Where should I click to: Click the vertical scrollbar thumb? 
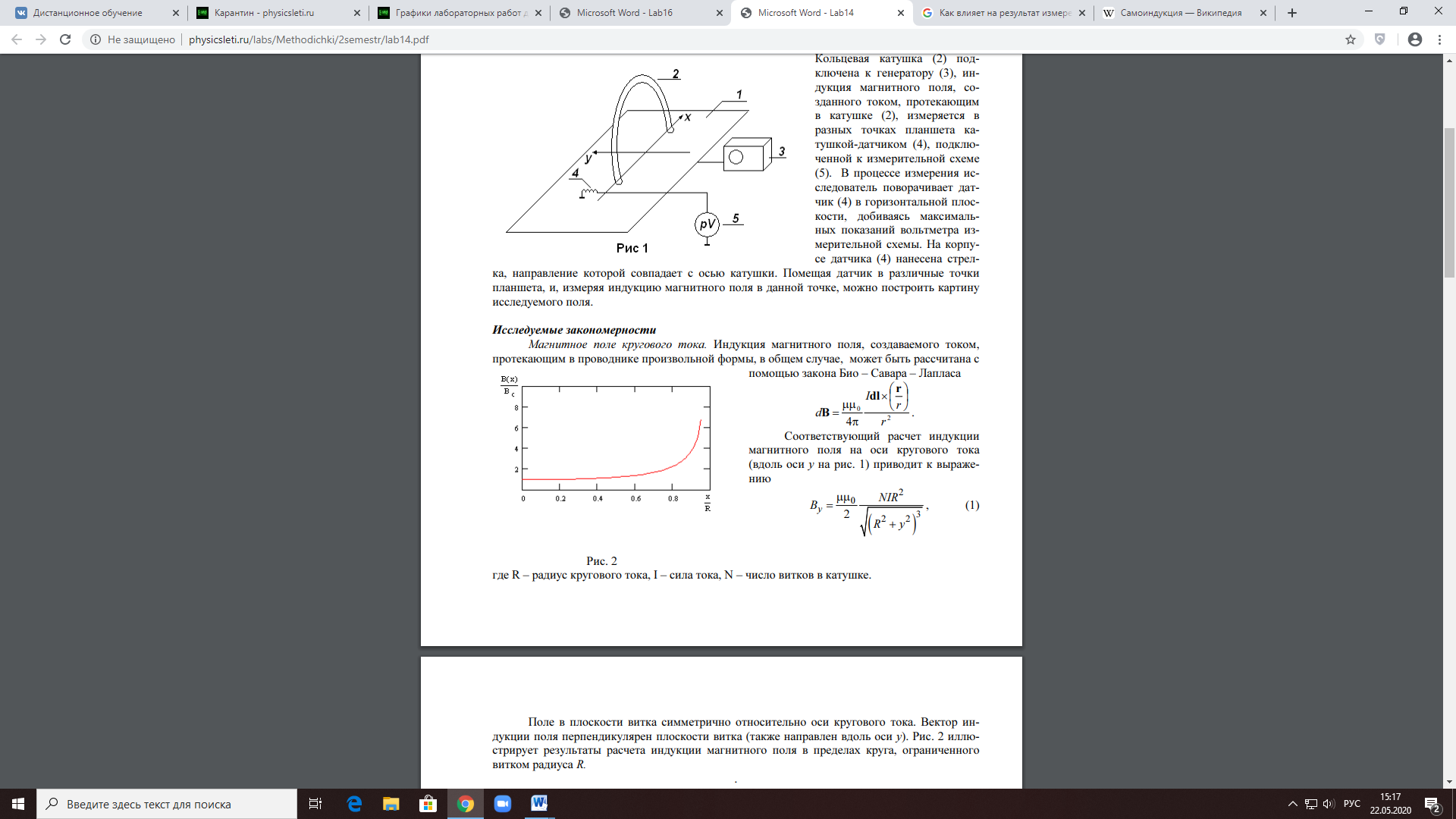1449,202
